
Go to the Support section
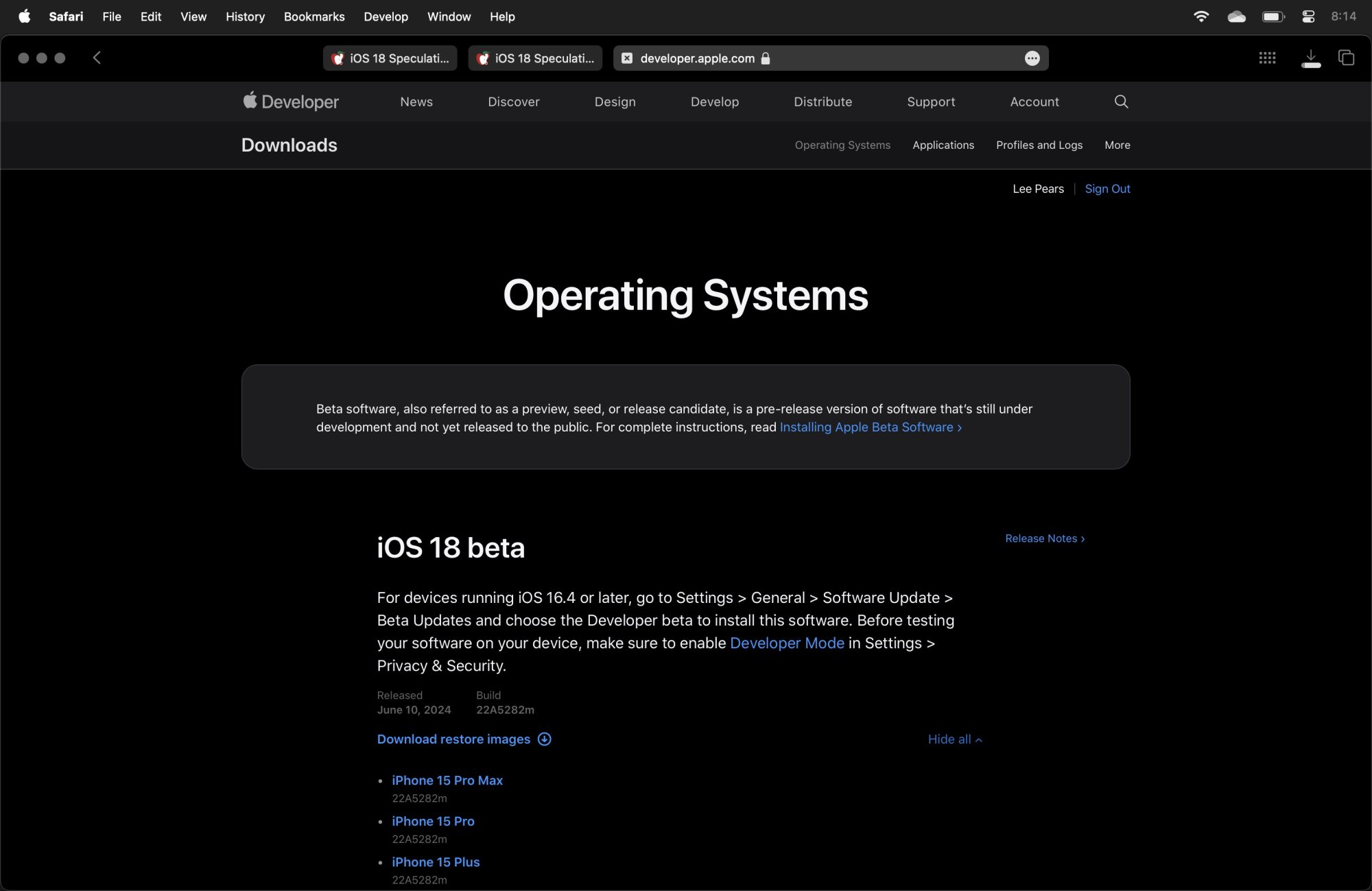pyautogui.click(x=931, y=102)
